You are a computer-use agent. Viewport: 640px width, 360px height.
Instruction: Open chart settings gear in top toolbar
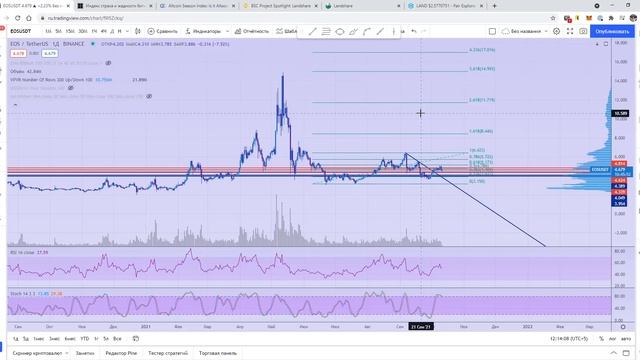point(556,31)
